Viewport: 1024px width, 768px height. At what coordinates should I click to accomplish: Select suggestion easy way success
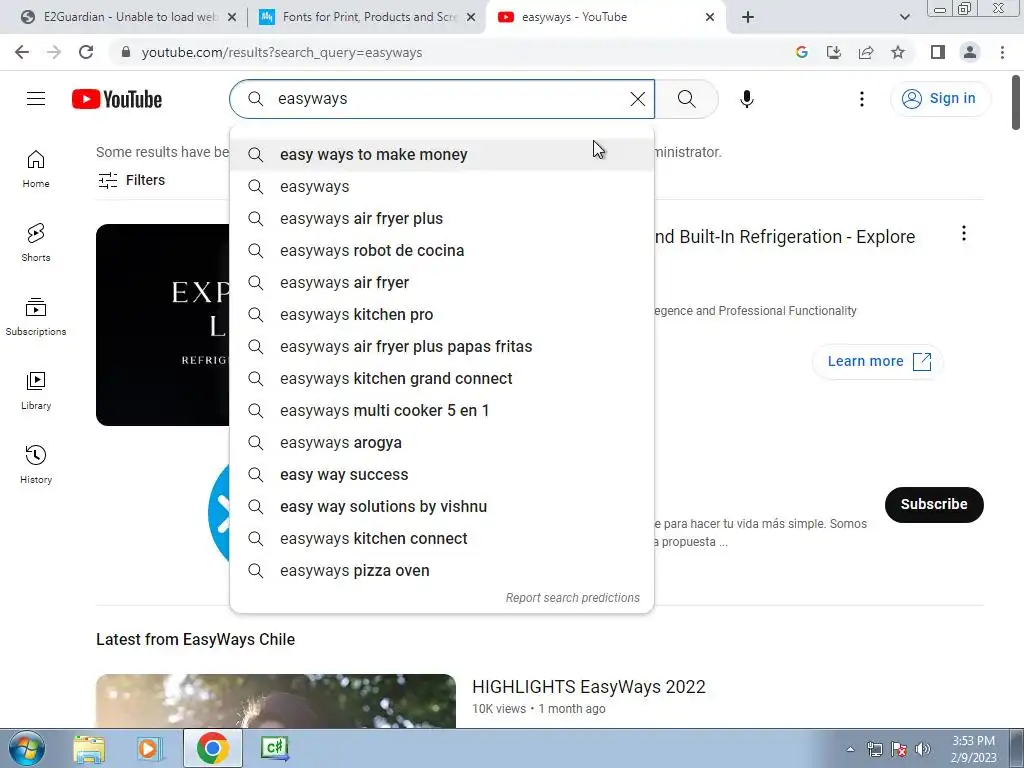(x=442, y=475)
